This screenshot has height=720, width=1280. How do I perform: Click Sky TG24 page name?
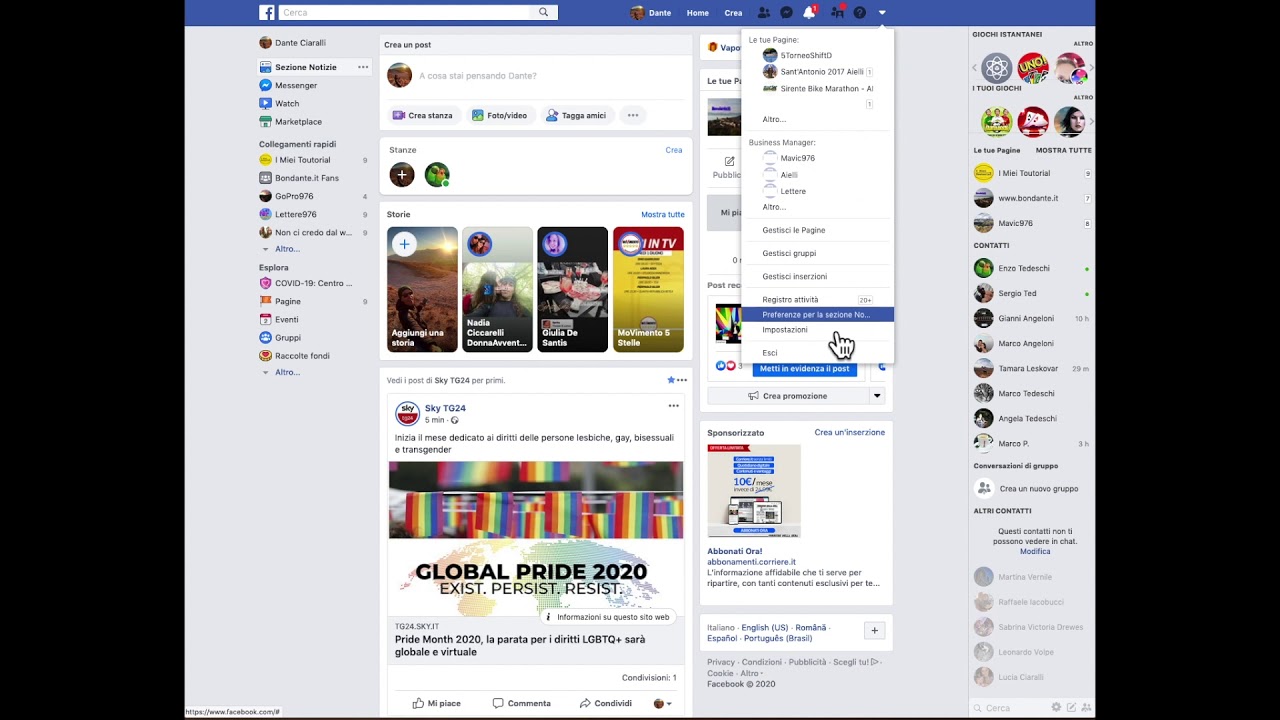(445, 408)
